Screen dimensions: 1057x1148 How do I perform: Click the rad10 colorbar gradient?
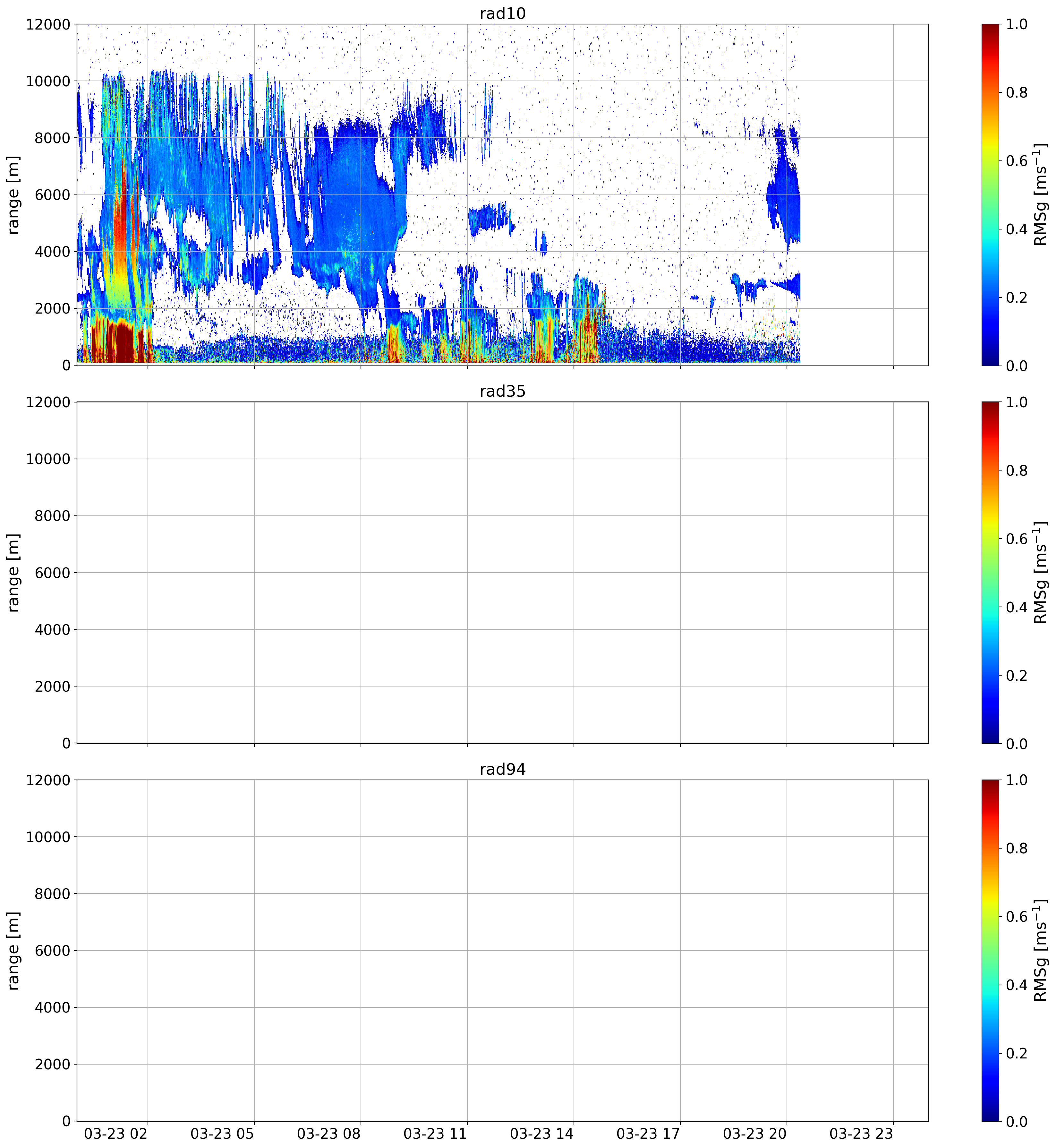click(x=990, y=194)
